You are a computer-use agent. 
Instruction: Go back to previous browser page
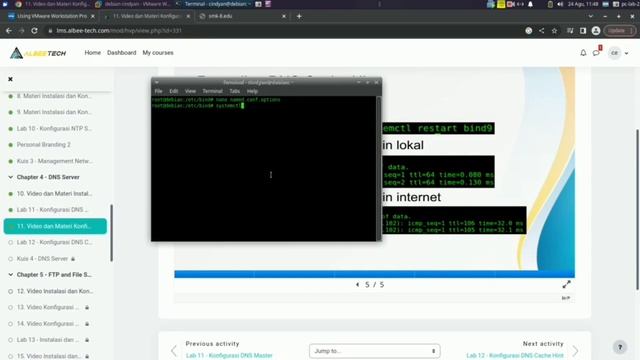pyautogui.click(x=9, y=31)
